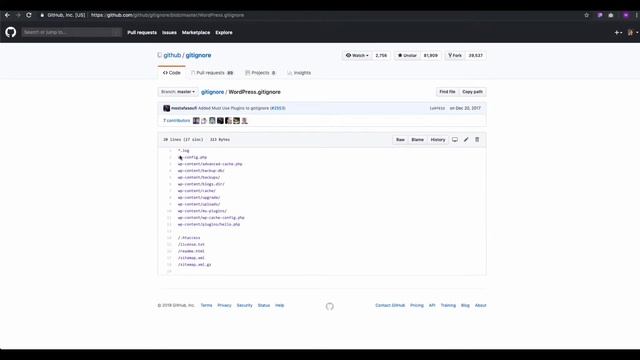View the watchers count 2,756

pos(381,56)
